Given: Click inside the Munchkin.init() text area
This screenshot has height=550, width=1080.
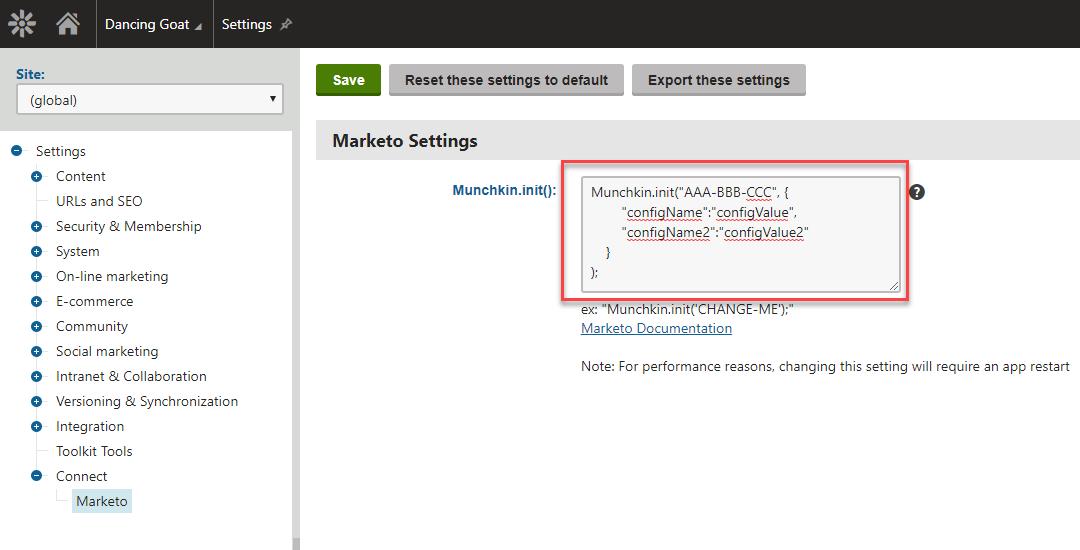Looking at the screenshot, I should tap(740, 235).
